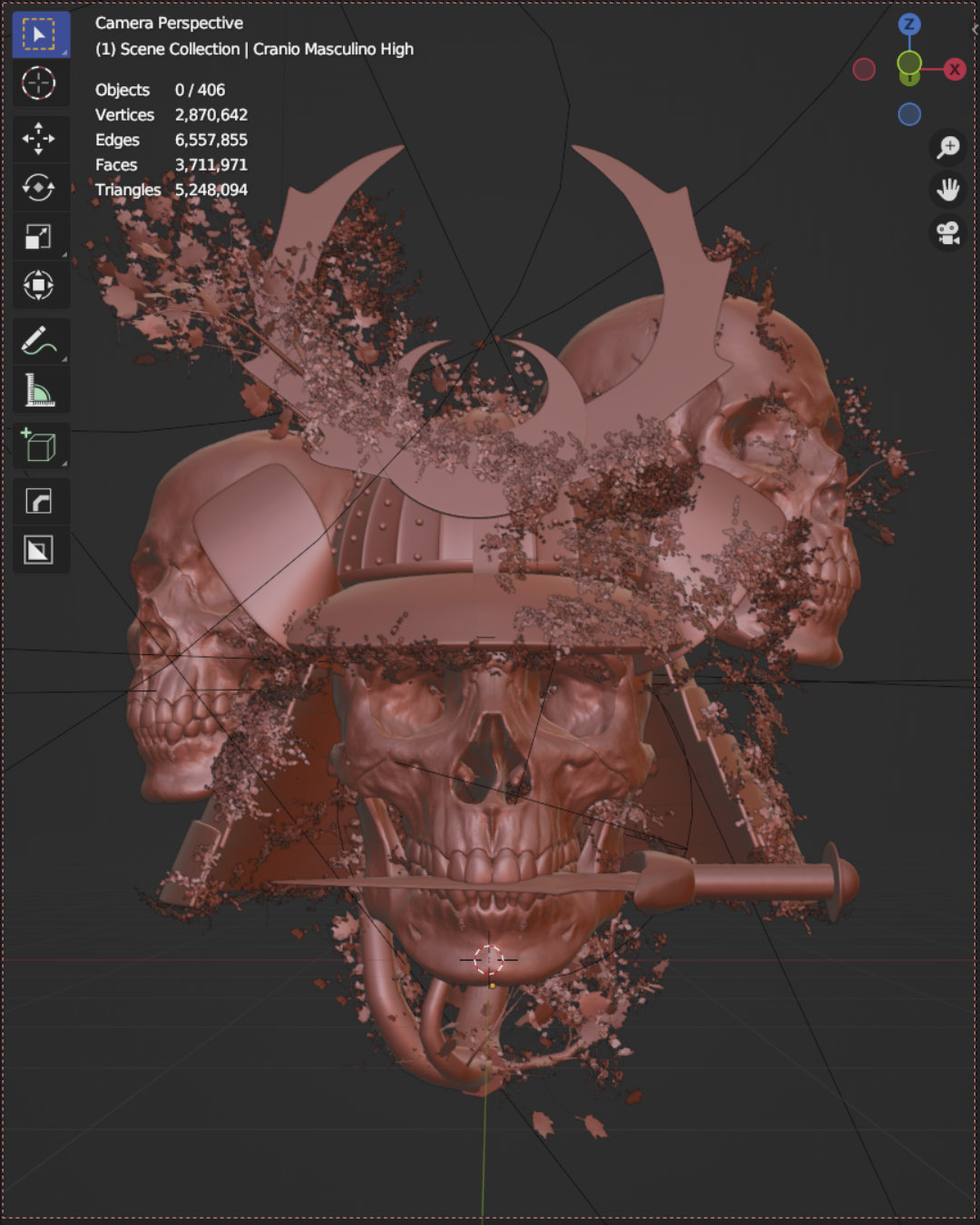Pick the Scale tool

coord(39,237)
